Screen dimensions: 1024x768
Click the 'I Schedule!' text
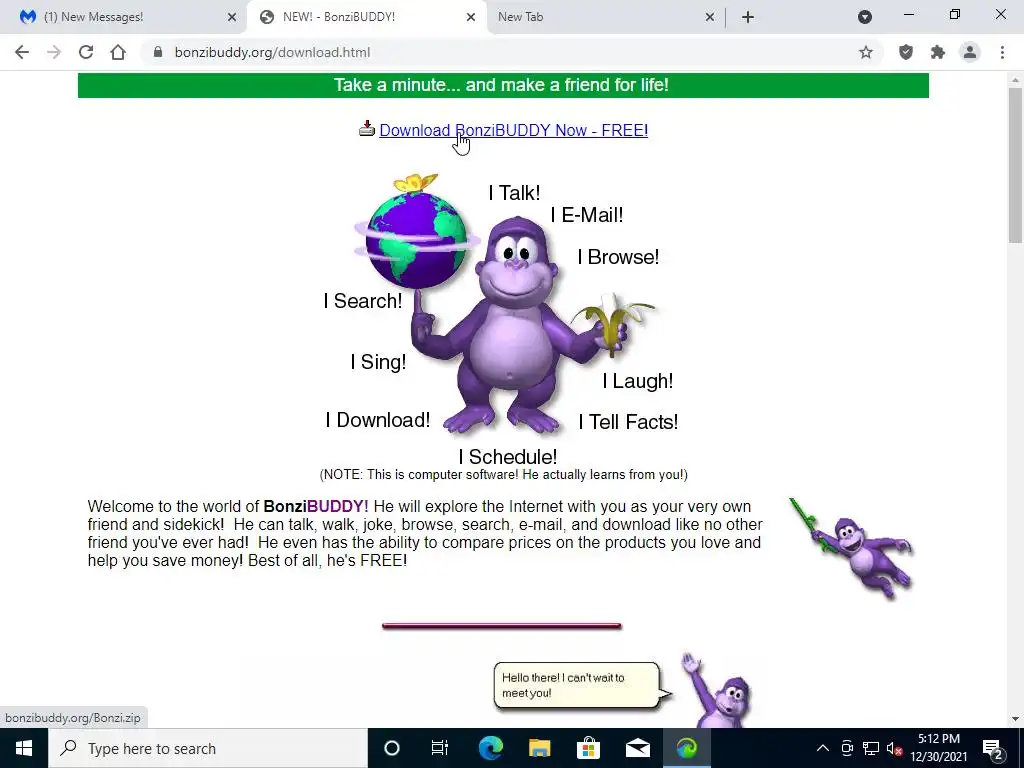[508, 457]
